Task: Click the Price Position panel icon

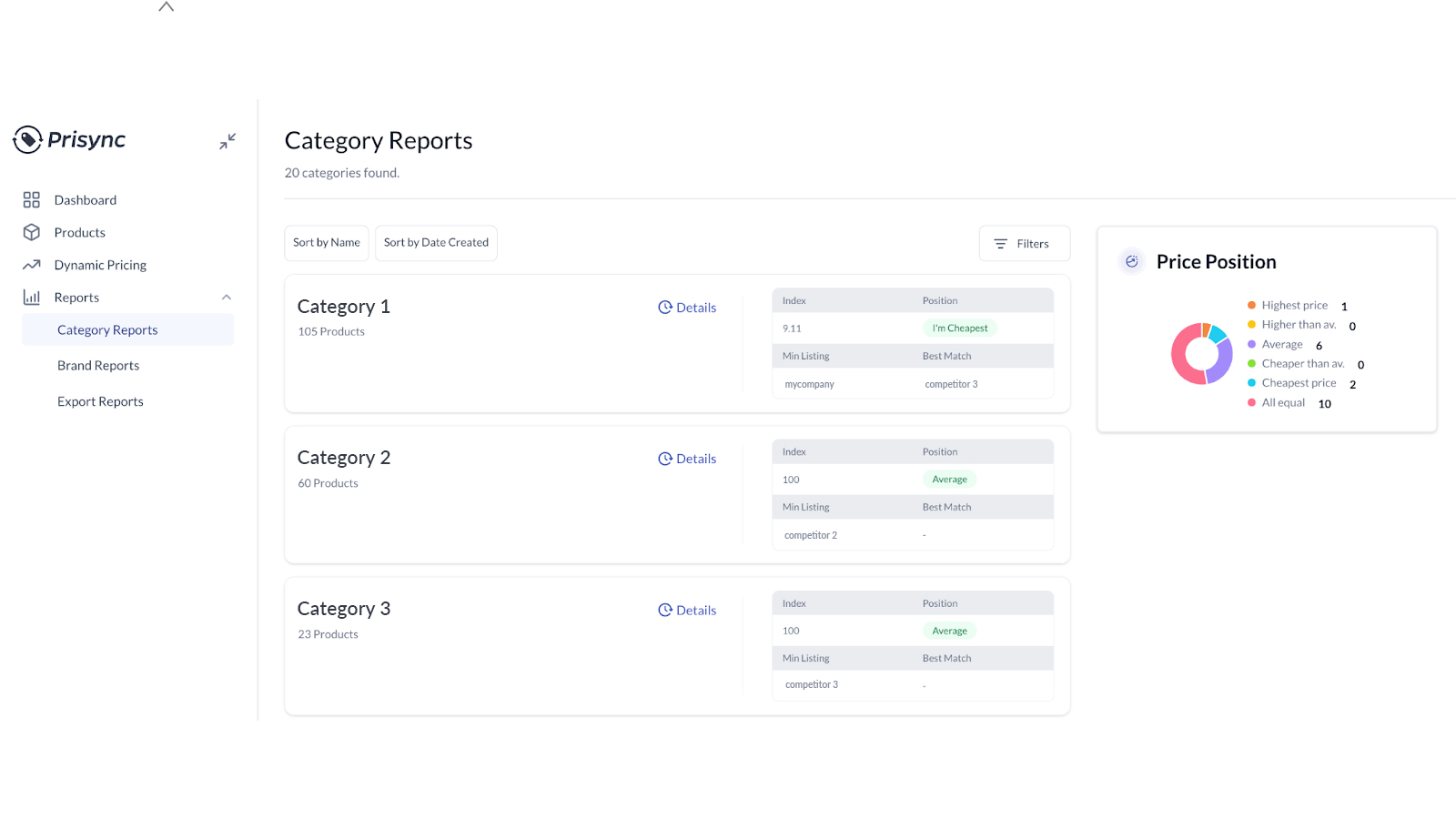Action: (1131, 261)
